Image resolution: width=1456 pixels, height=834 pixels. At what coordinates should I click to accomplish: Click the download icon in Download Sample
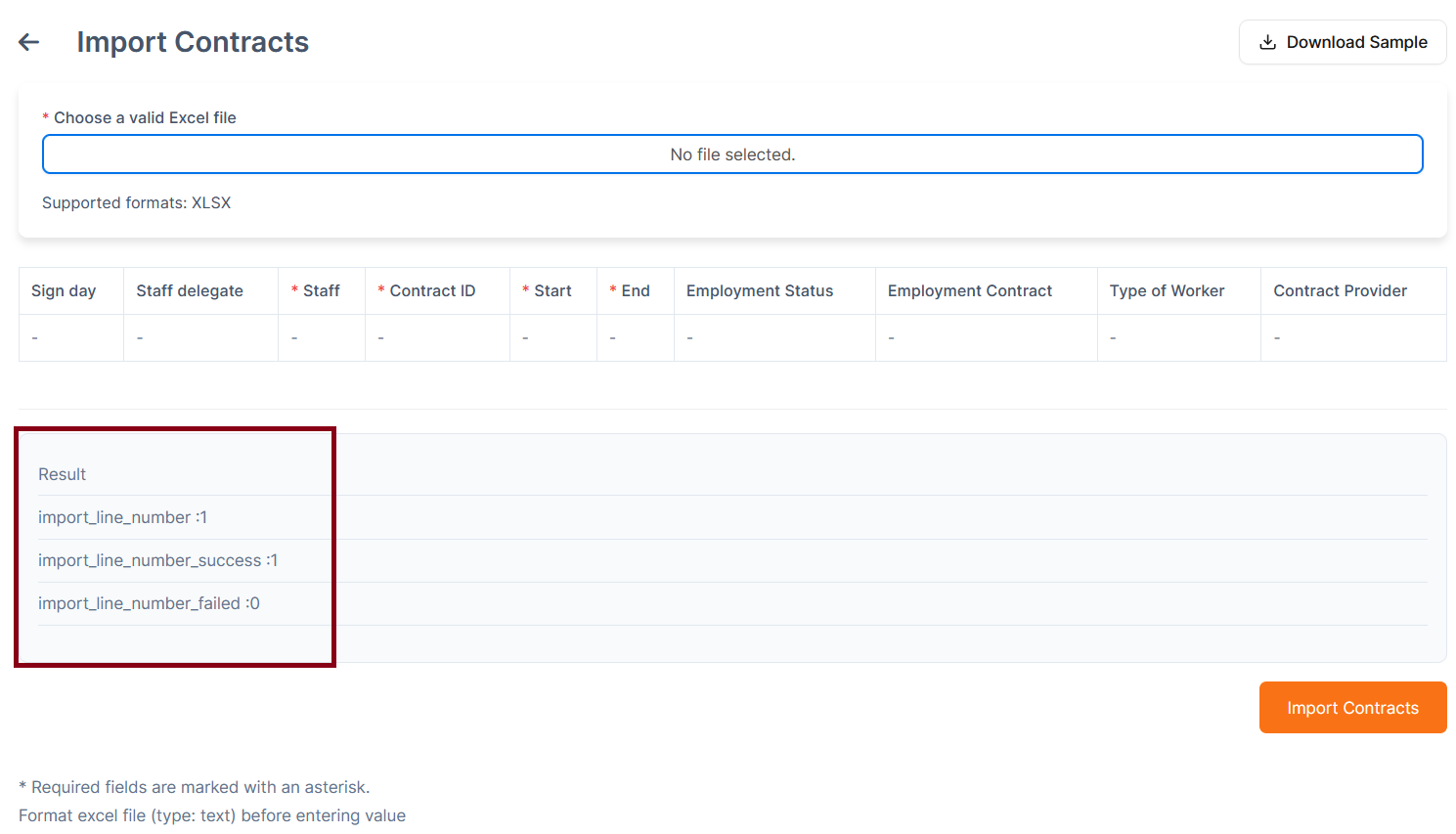1267,42
